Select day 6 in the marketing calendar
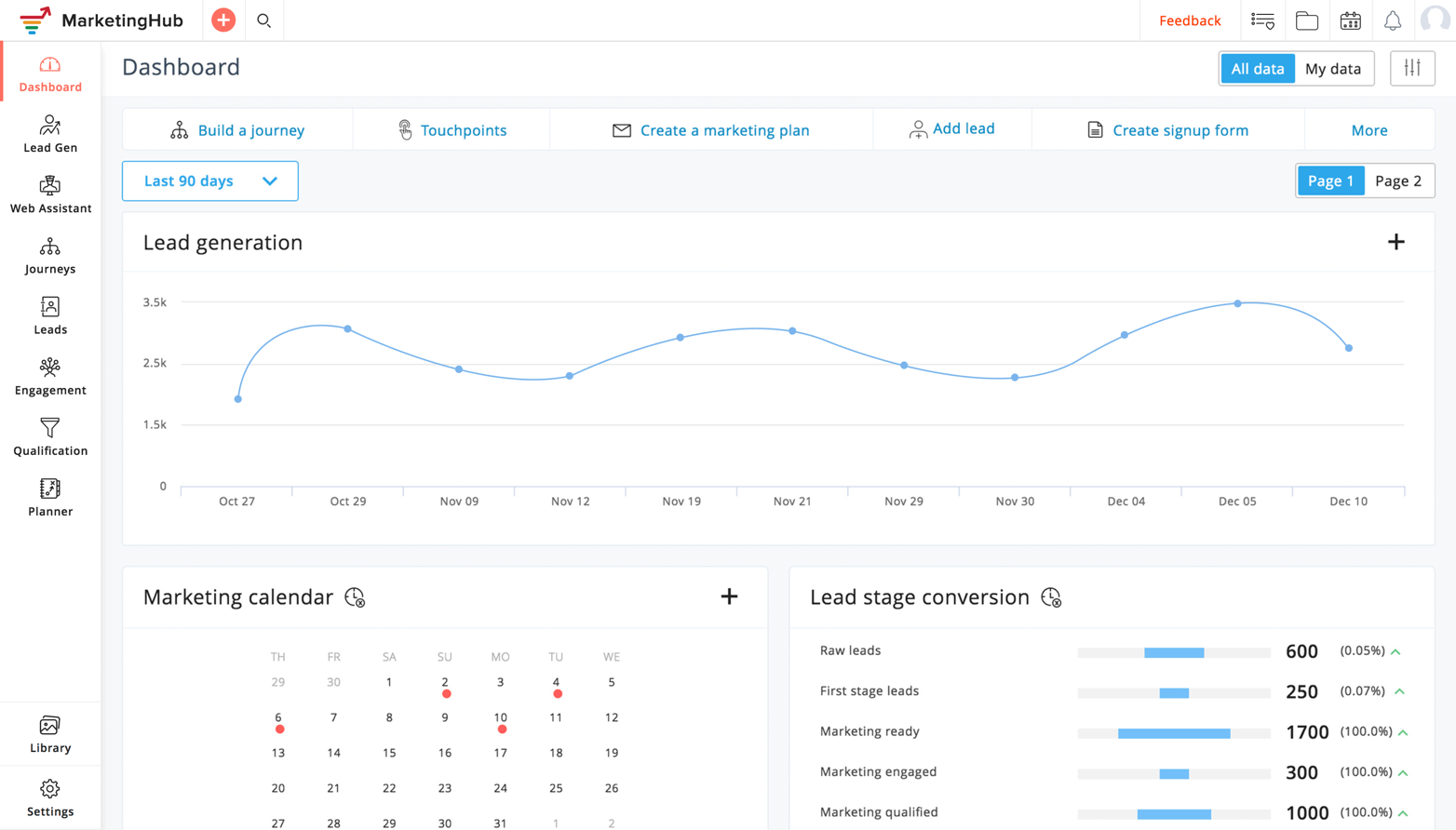The image size is (1456, 830). tap(278, 718)
